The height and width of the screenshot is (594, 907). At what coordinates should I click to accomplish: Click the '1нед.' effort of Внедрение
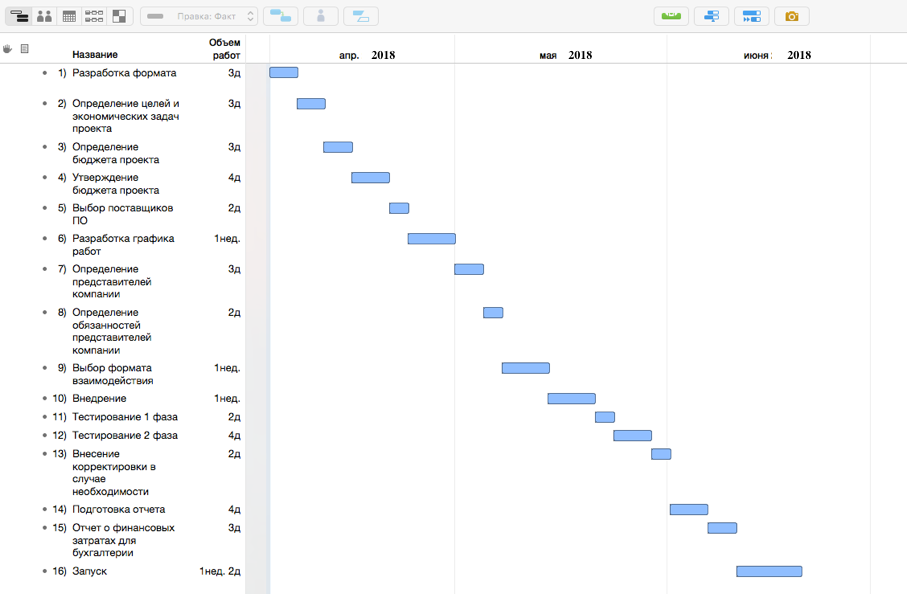(227, 399)
